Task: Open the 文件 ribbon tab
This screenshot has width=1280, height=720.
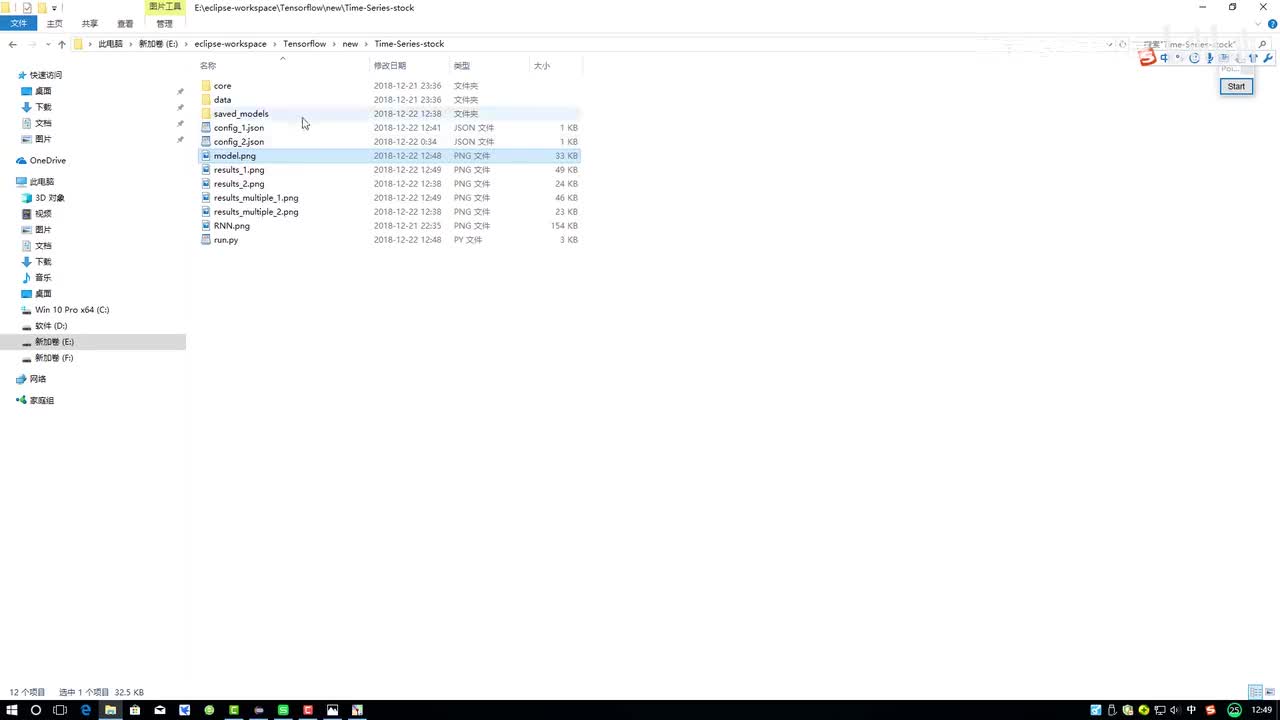Action: coord(18,23)
